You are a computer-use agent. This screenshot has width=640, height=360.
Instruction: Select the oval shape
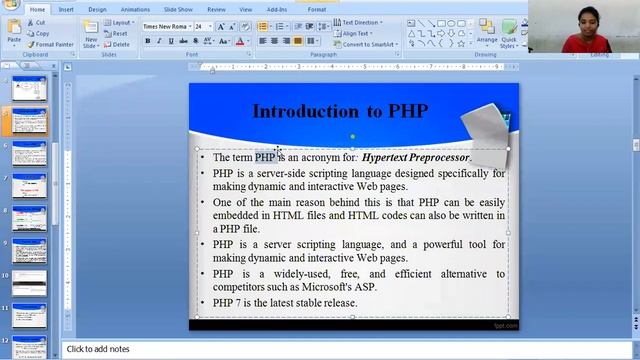pyautogui.click(x=451, y=23)
